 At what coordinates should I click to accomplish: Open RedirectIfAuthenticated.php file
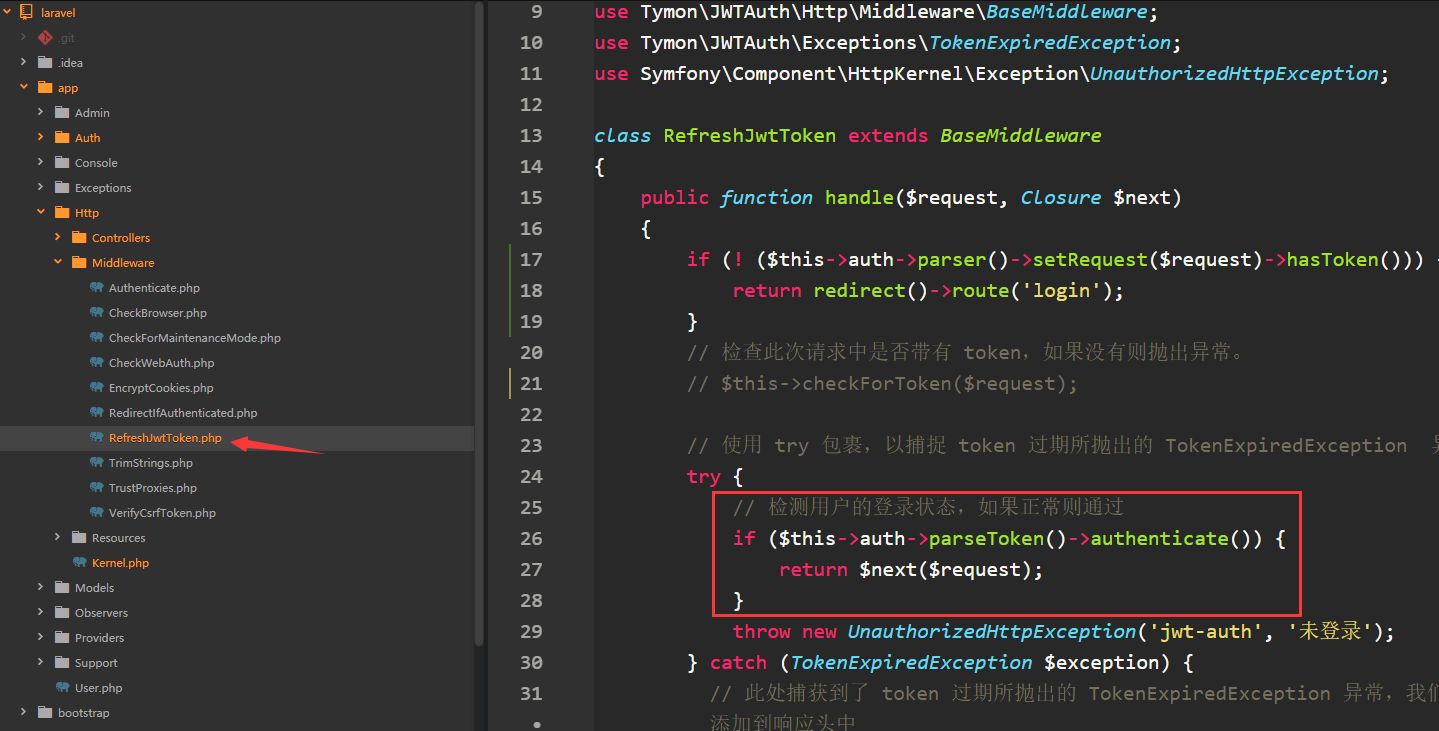tap(183, 413)
